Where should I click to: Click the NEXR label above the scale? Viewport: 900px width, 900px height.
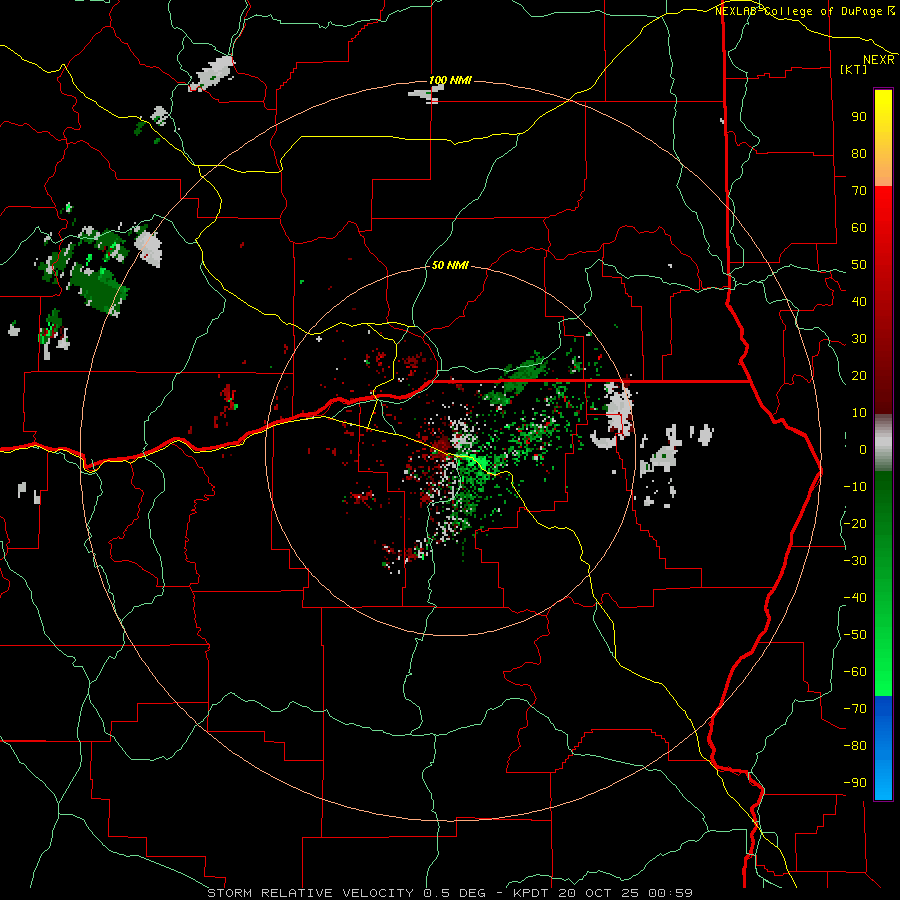point(879,59)
